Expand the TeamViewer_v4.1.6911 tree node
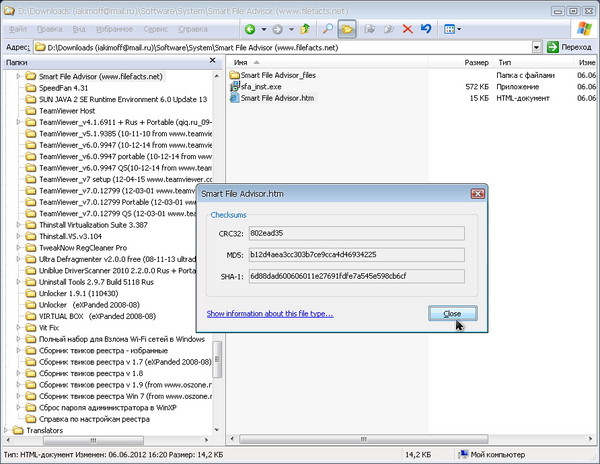 (18, 122)
